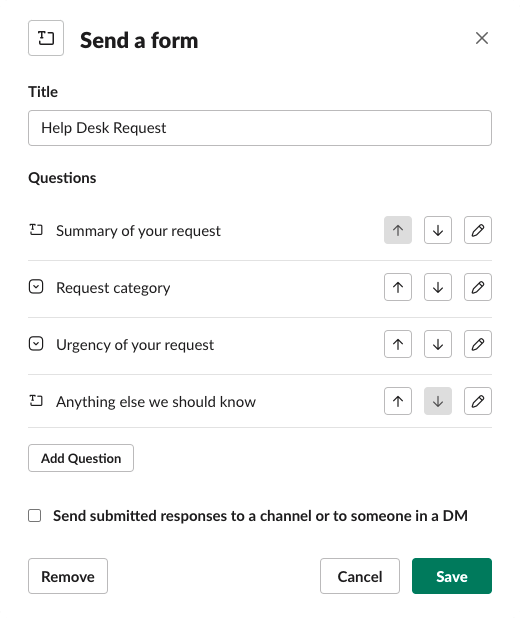Close the 'Send a form' dialog
Screen dimensions: 520x618
pyautogui.click(x=482, y=38)
